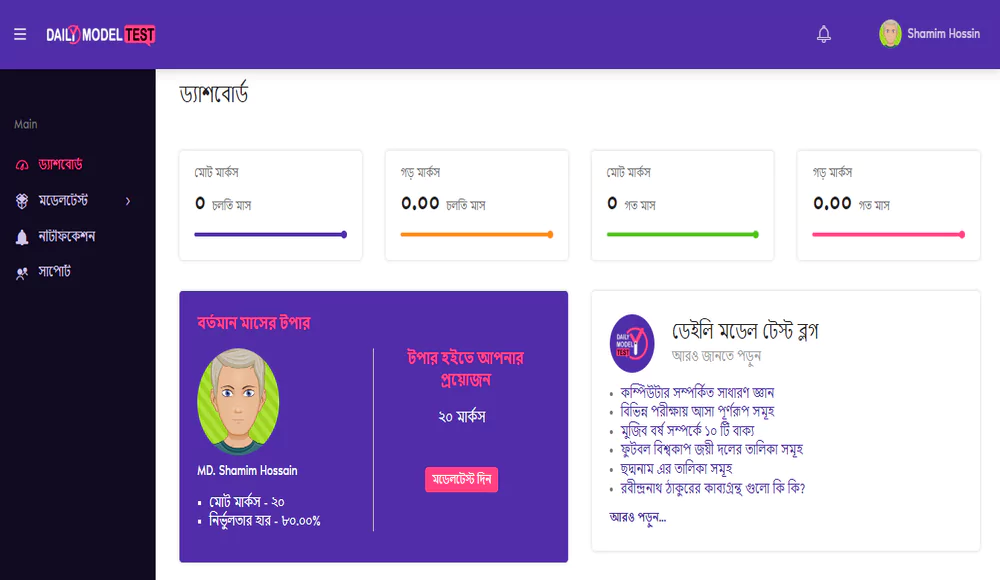Click the মডেলটেস্ট দিন button
Viewport: 1000px width, 580px height.
coord(461,479)
